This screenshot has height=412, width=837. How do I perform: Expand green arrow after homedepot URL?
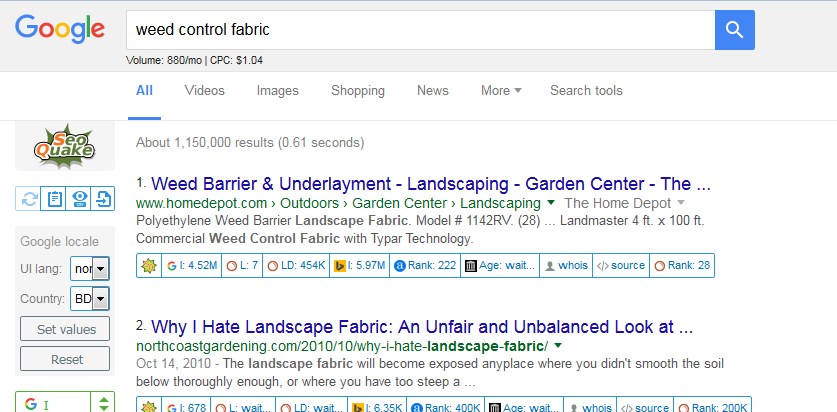coord(551,203)
